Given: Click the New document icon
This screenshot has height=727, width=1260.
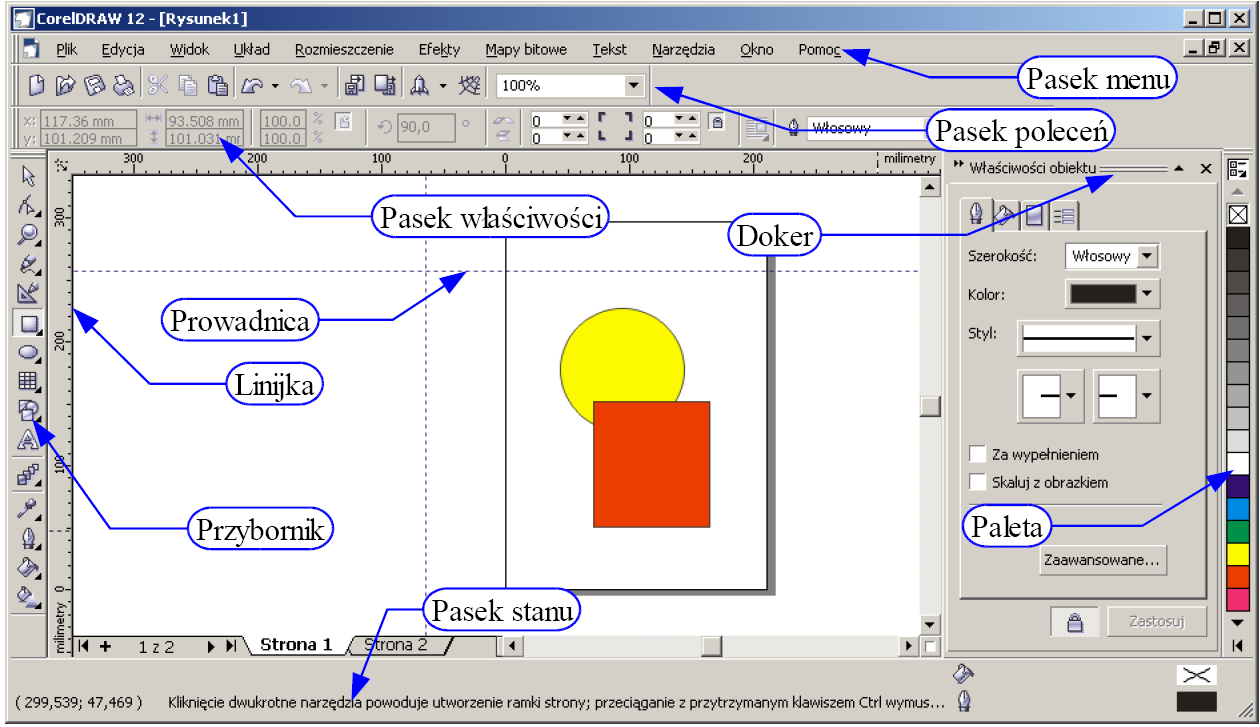Looking at the screenshot, I should coord(37,86).
